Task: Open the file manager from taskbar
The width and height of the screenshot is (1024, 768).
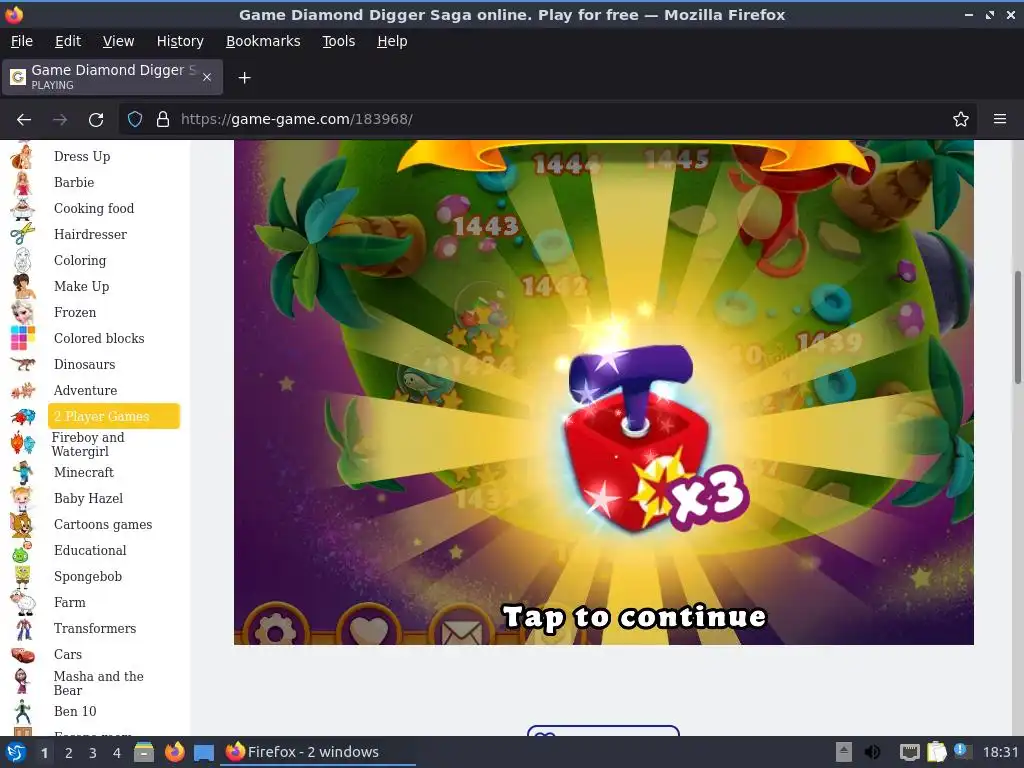Action: coord(144,752)
